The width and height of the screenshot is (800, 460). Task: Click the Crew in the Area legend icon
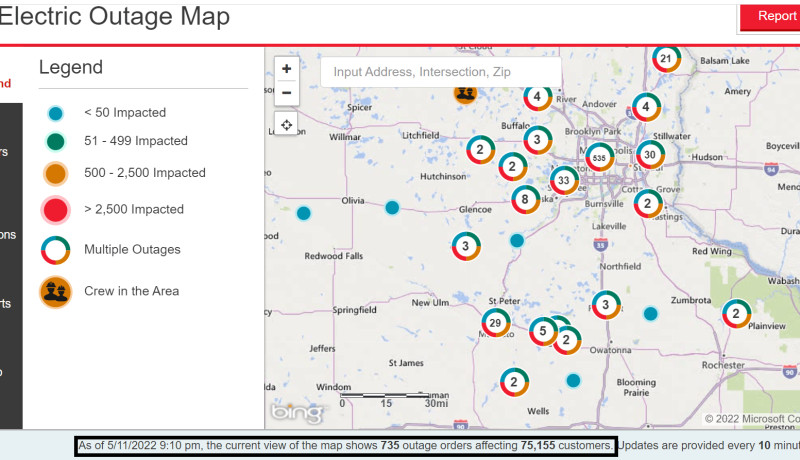coord(56,292)
